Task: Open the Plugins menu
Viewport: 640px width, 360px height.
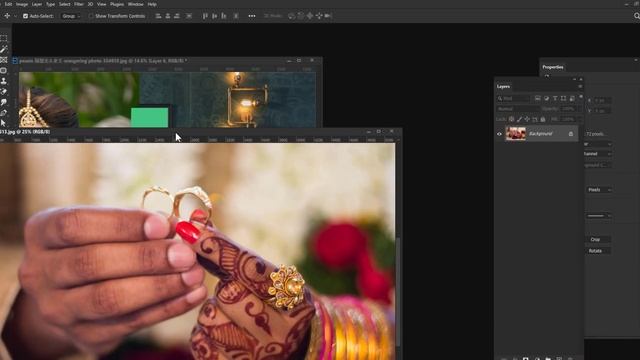Action: (x=117, y=4)
